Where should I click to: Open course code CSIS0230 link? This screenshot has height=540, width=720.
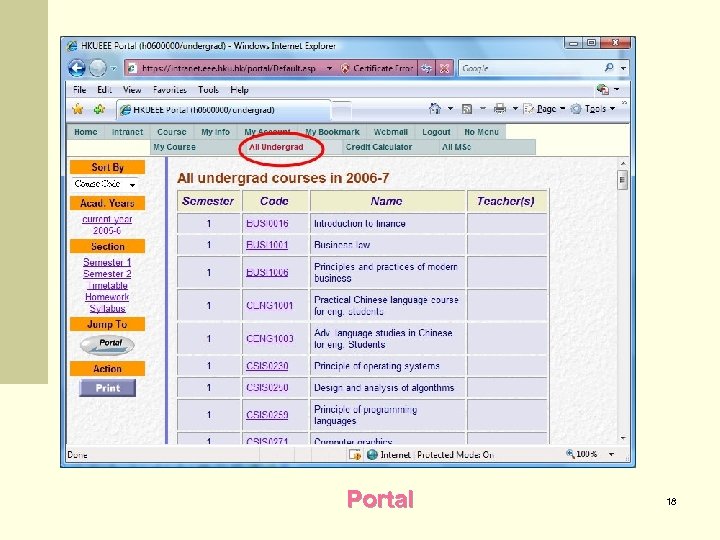[267, 366]
